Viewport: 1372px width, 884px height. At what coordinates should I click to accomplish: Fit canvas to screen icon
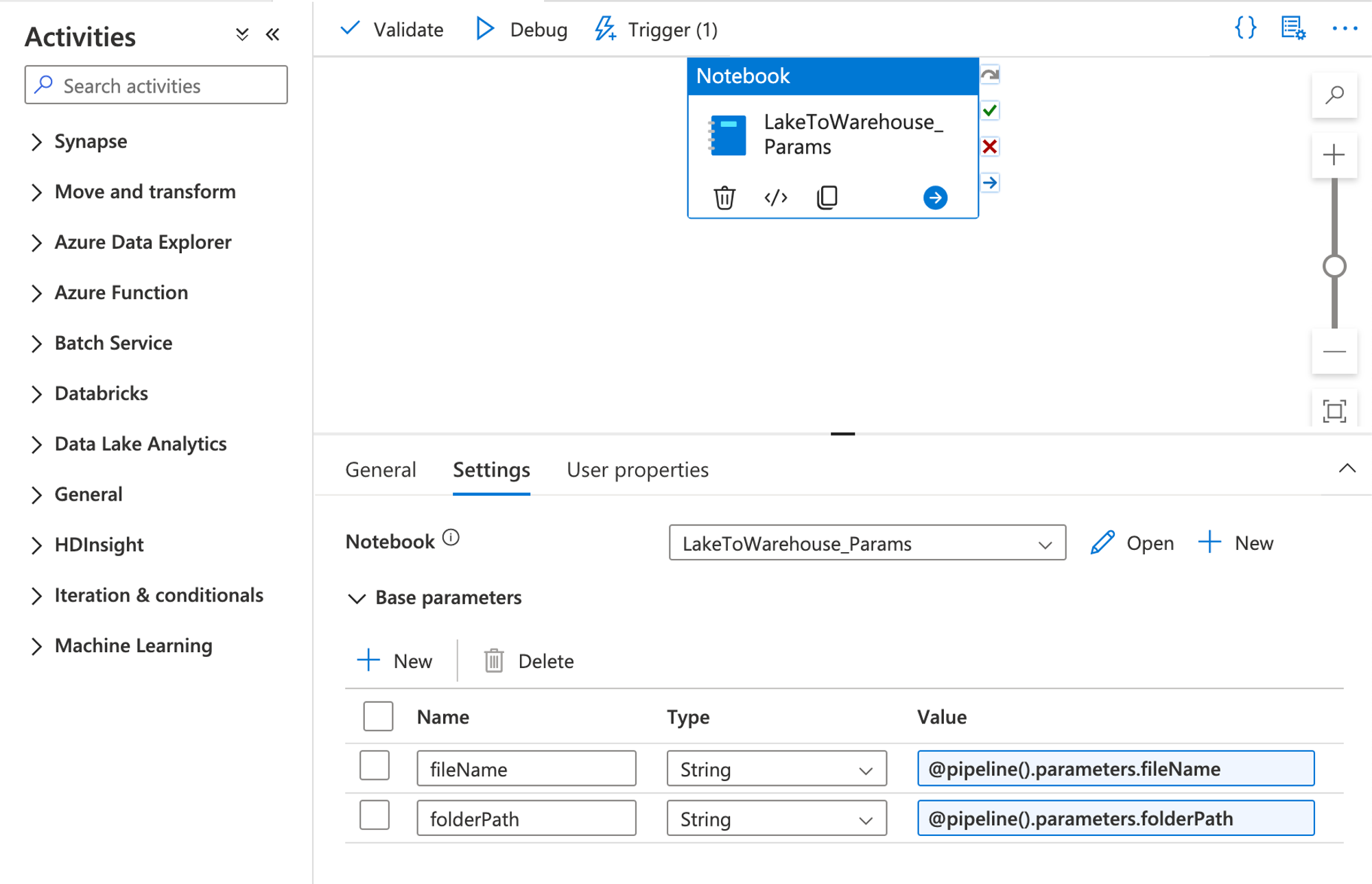point(1334,411)
